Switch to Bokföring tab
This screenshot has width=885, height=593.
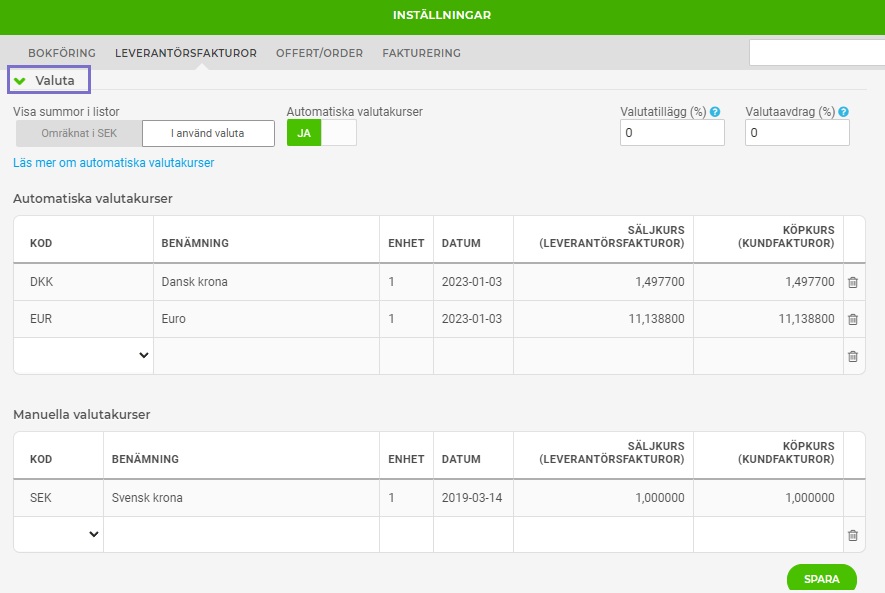pyautogui.click(x=62, y=53)
